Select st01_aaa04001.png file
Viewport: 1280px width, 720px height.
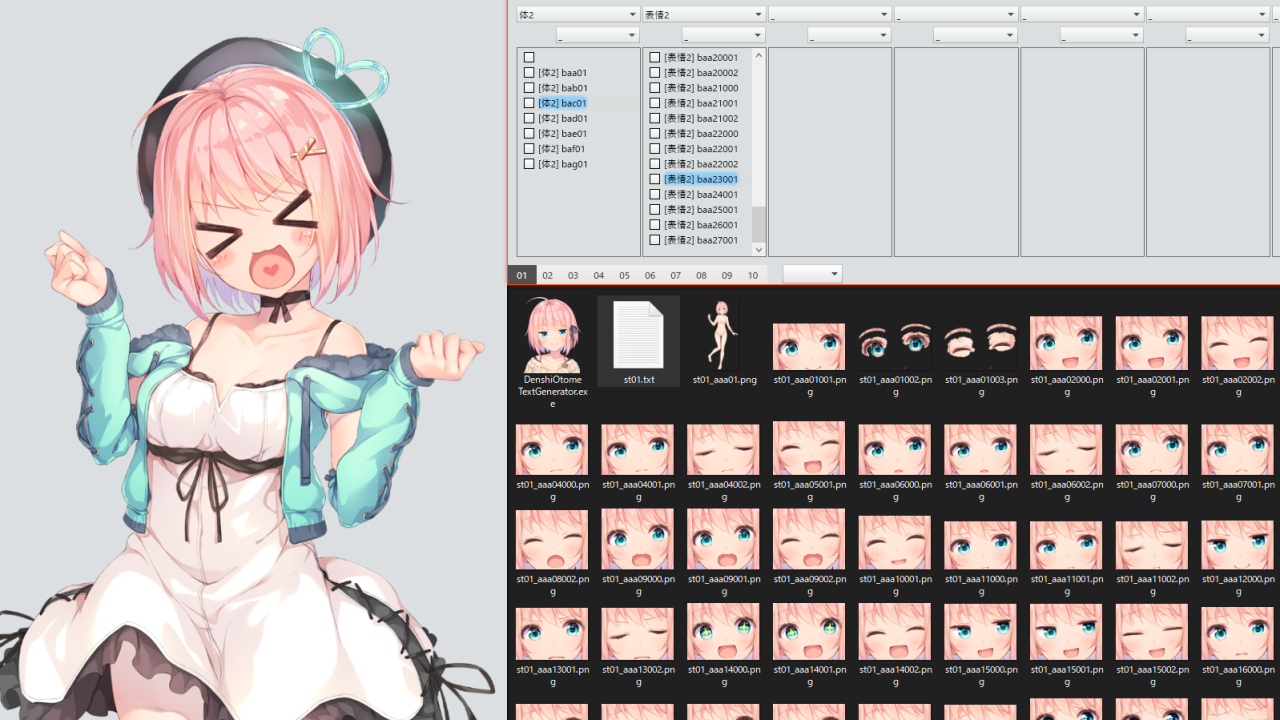click(638, 449)
